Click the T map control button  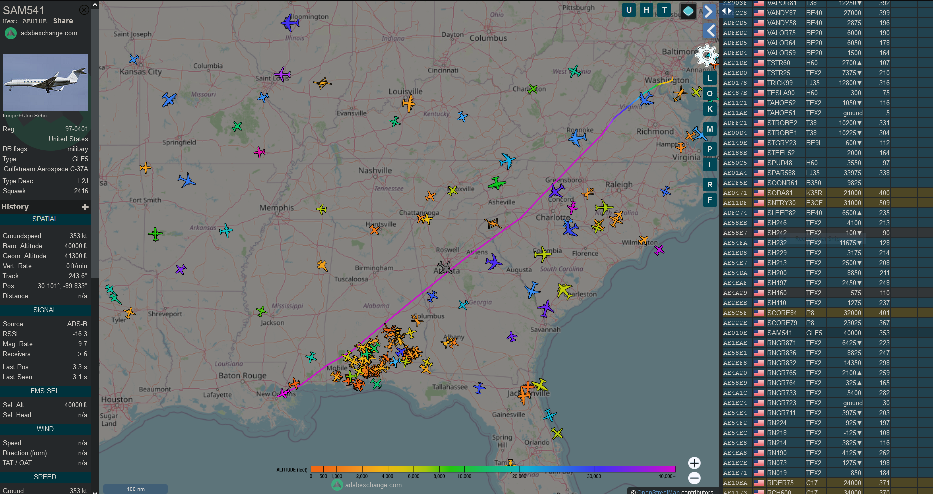click(x=665, y=10)
